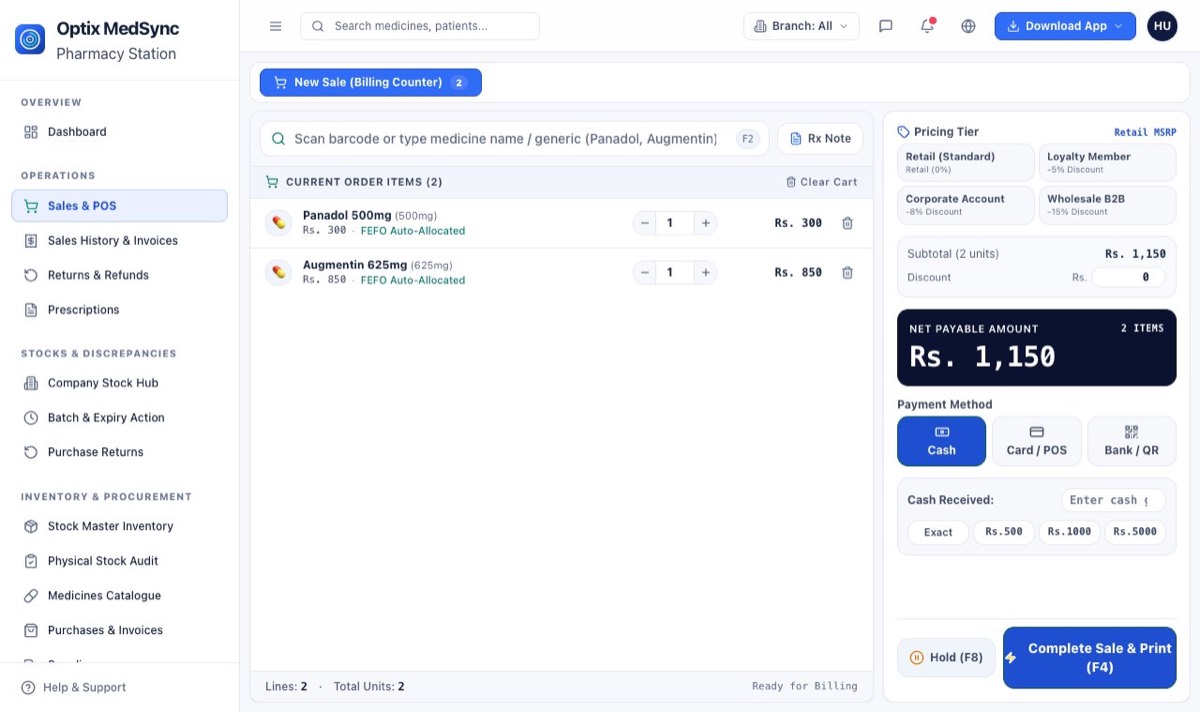This screenshot has height=712, width=1200.
Task: Open Company Stock Hub
Action: [x=119, y=383]
